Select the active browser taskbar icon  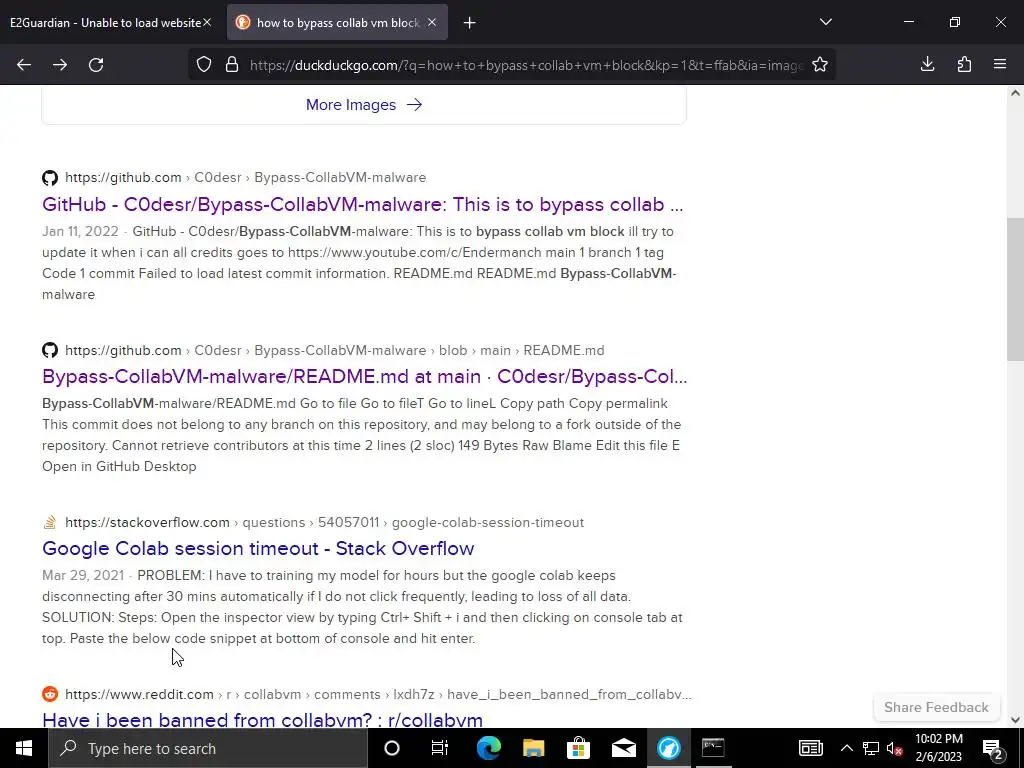click(669, 748)
